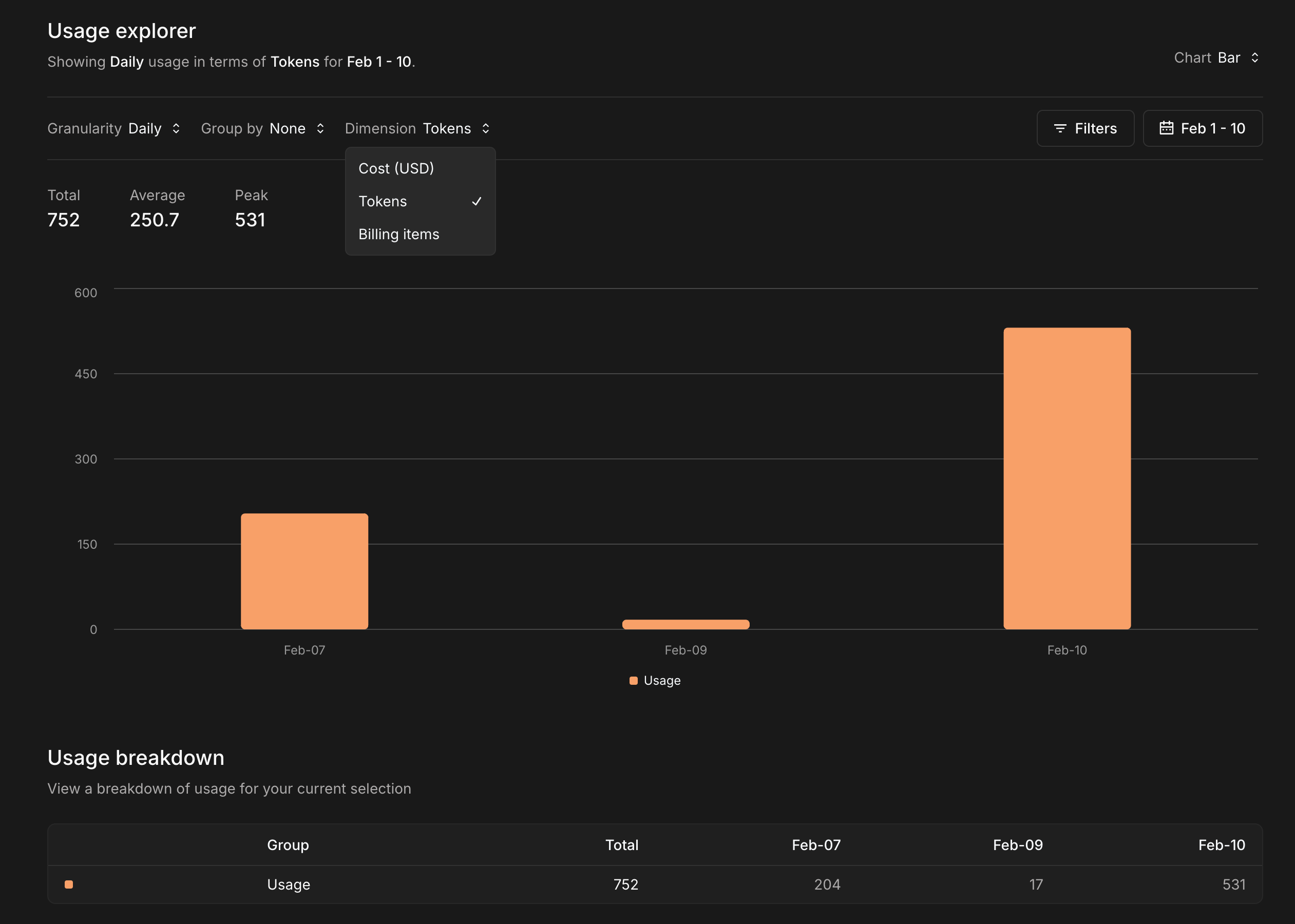Click the checkmark next to Tokens option
Viewport: 1295px width, 924px height.
coord(477,201)
